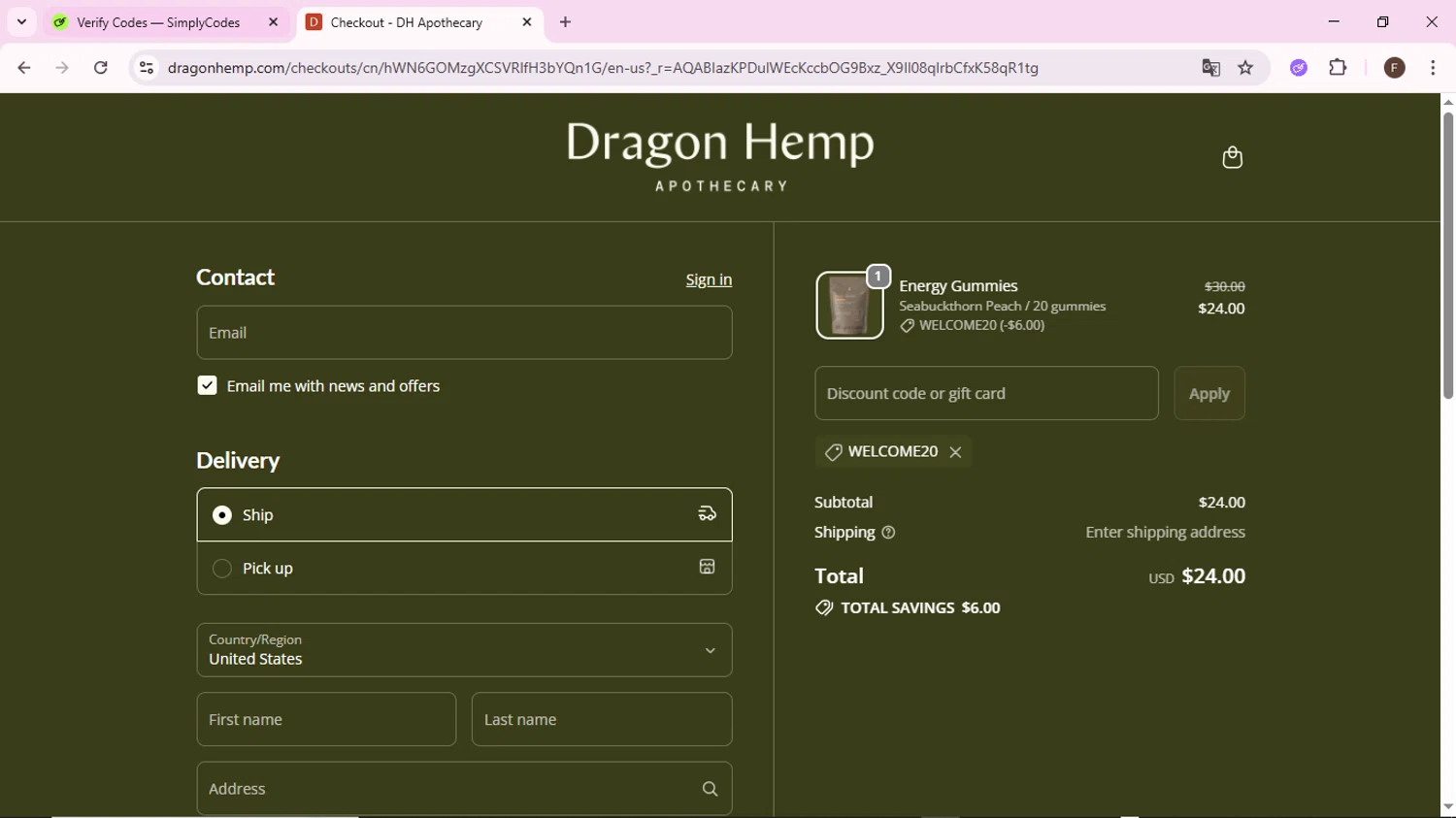1456x818 pixels.
Task: Open a new browser tab
Action: tap(565, 22)
